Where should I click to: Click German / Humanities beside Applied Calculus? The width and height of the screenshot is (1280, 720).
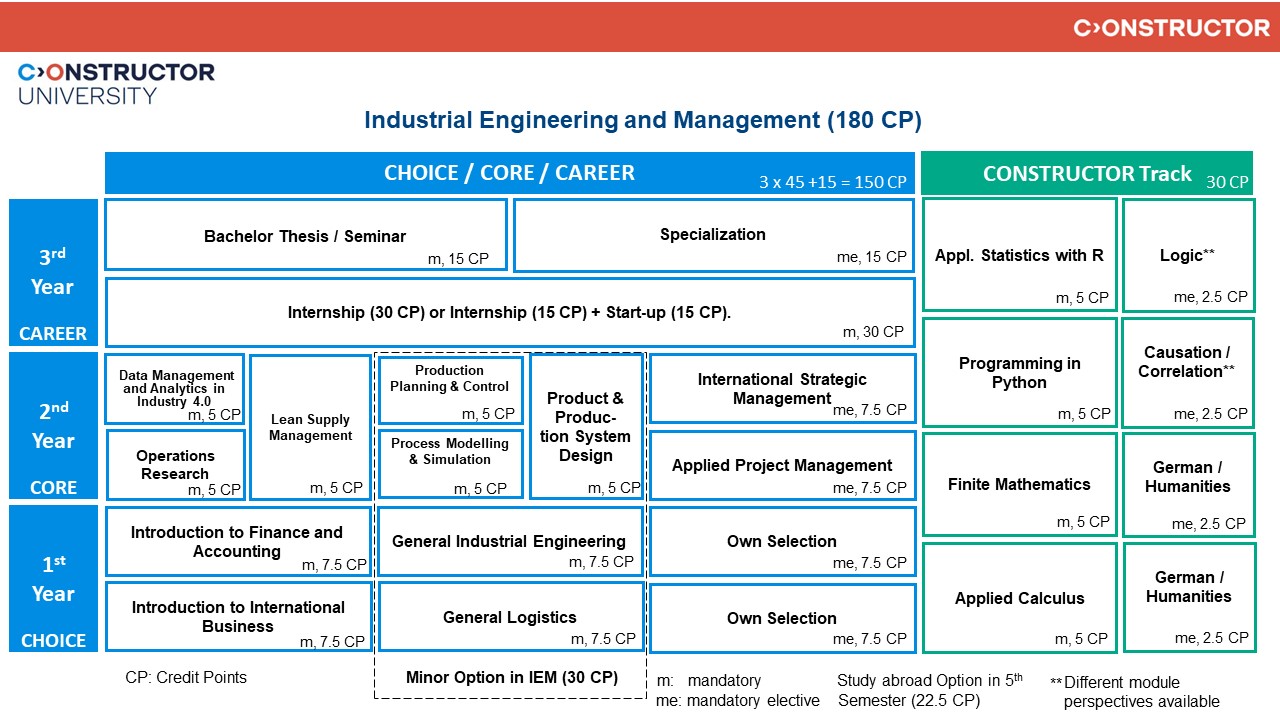coord(1188,598)
